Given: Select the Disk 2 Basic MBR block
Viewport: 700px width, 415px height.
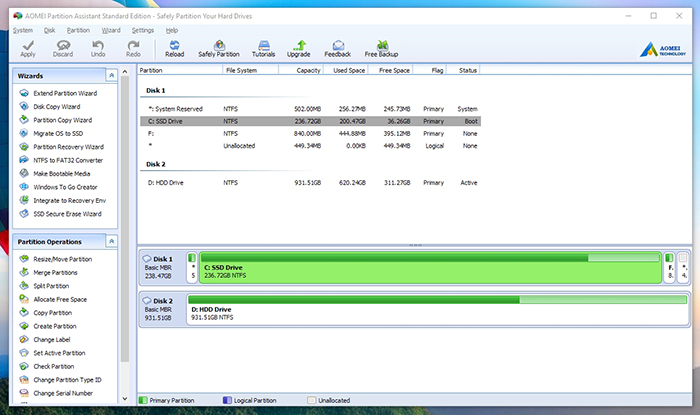Looking at the screenshot, I should point(162,309).
